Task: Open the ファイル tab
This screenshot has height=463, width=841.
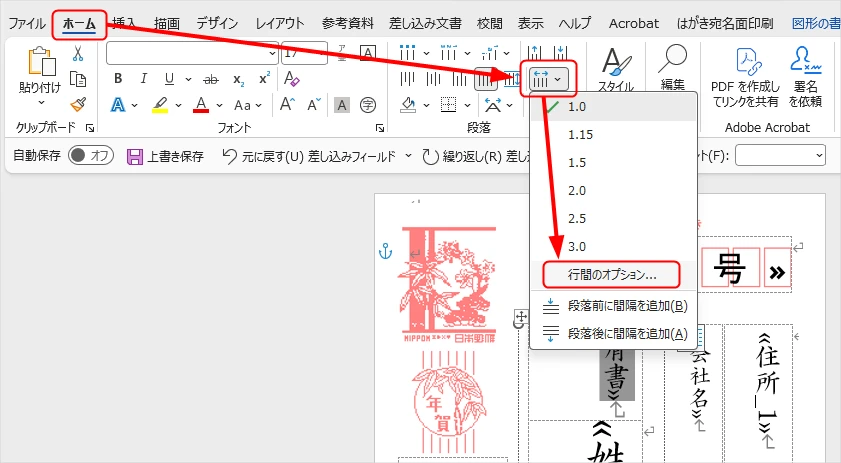Action: tap(27, 24)
